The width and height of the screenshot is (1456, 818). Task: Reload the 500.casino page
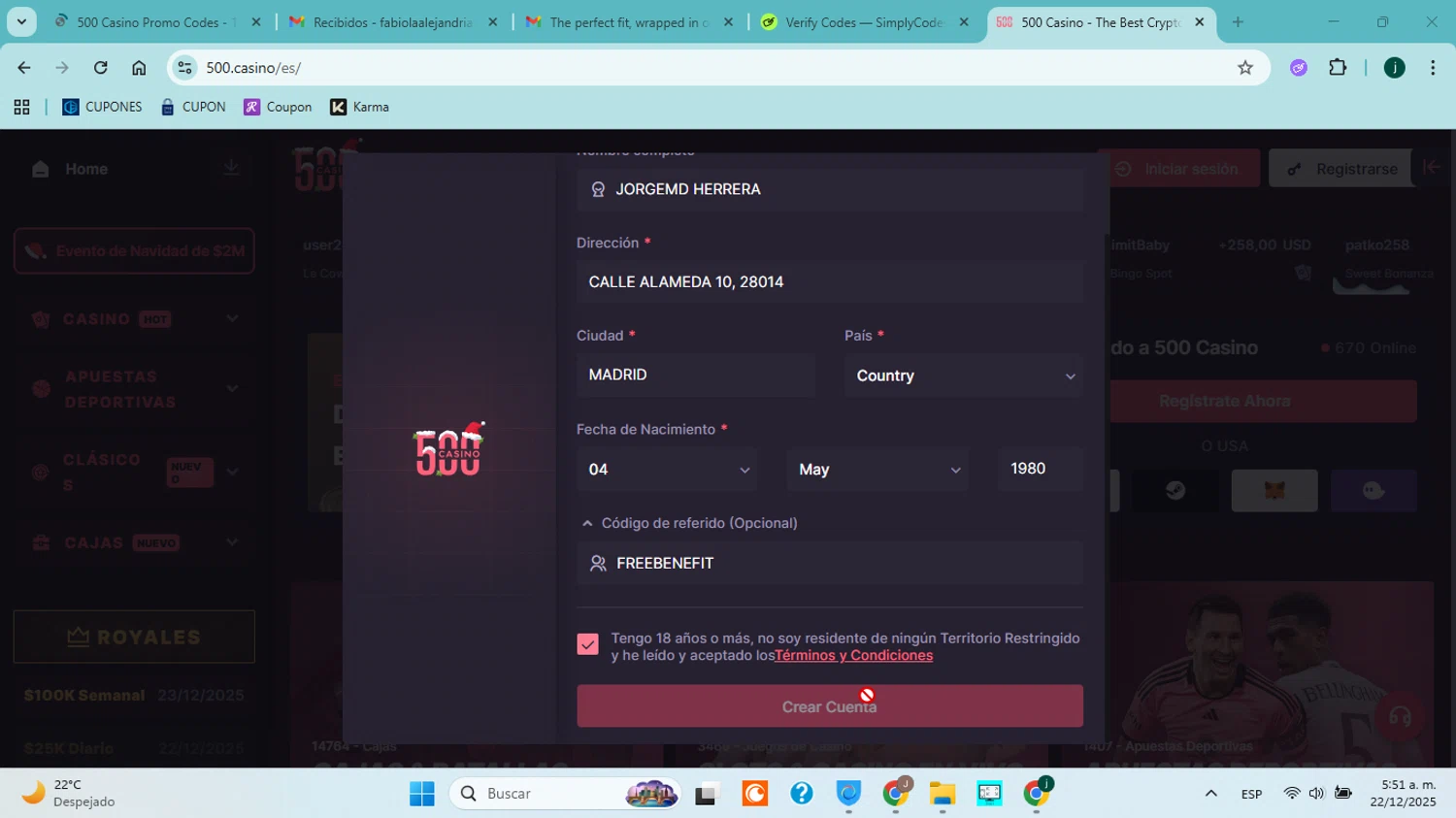click(101, 68)
